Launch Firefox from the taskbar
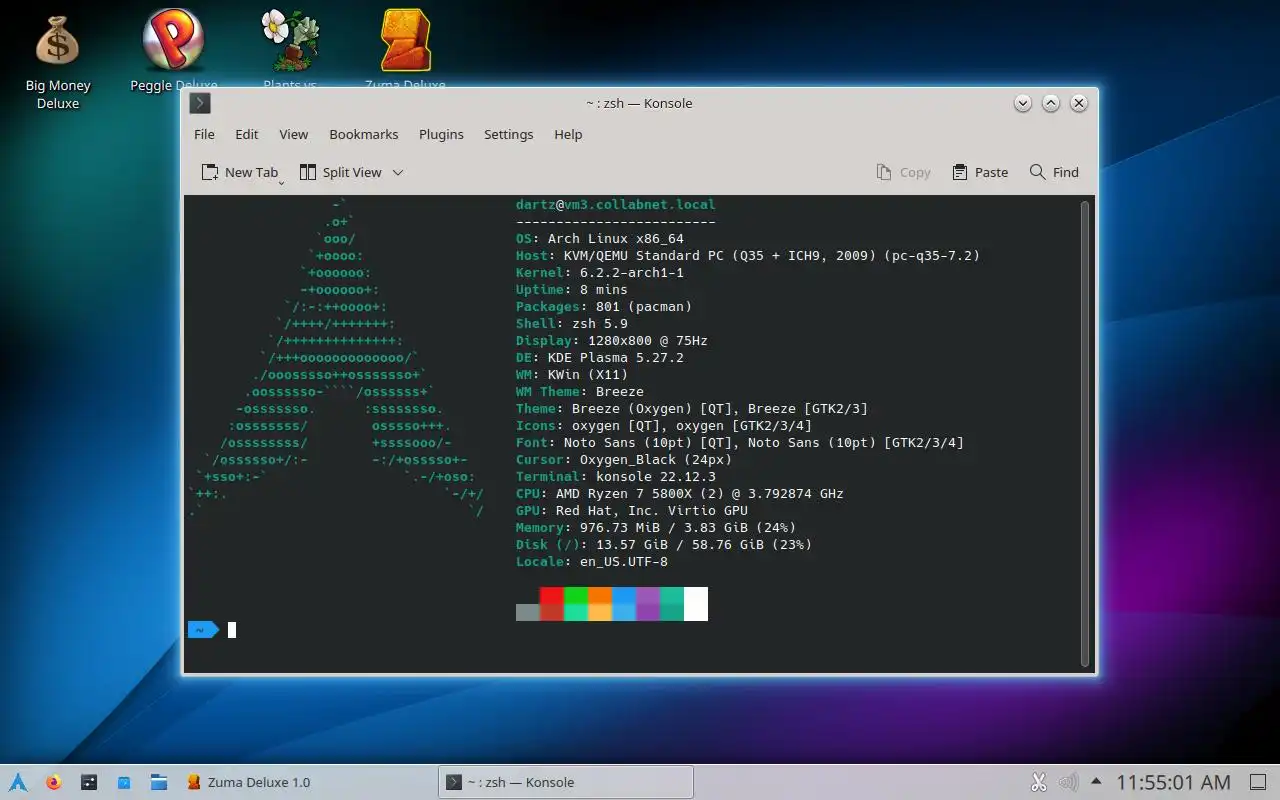Screen dimensions: 1280x800 pyautogui.click(x=53, y=782)
